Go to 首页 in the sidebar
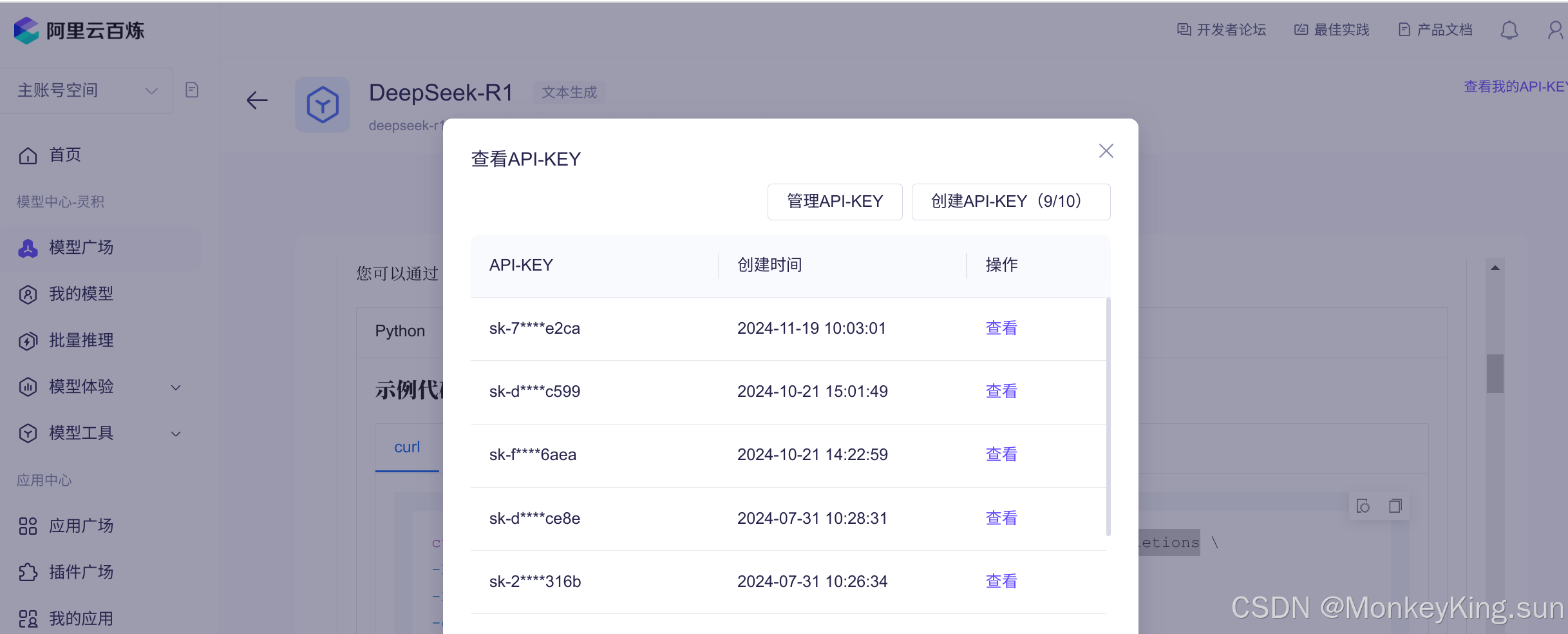 (x=64, y=155)
